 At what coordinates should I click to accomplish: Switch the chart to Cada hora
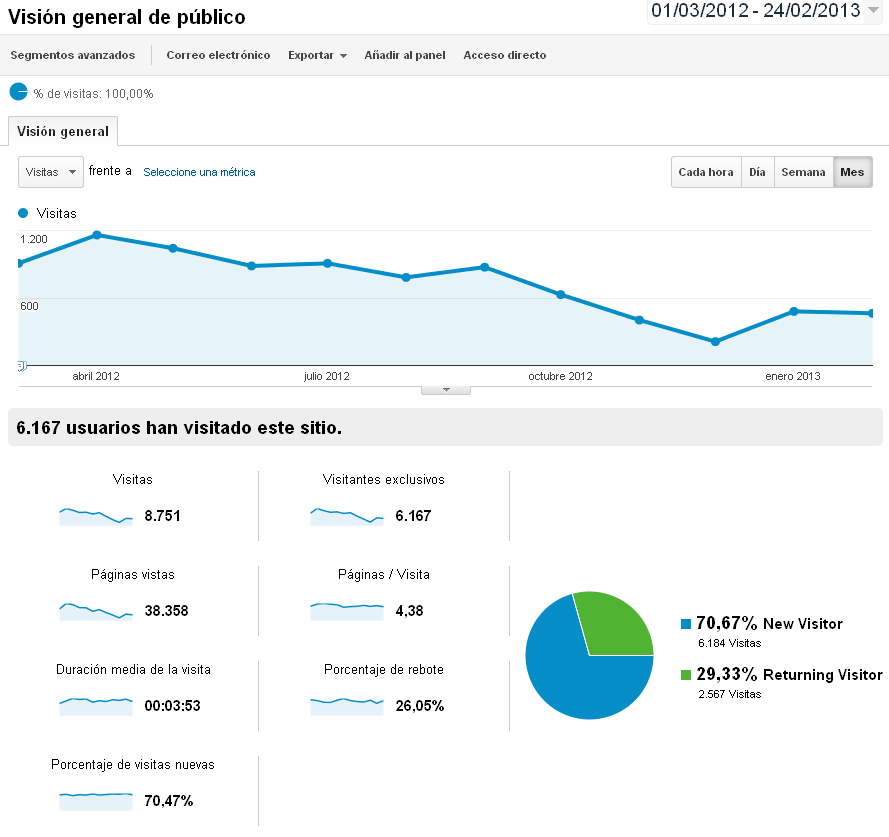click(706, 172)
